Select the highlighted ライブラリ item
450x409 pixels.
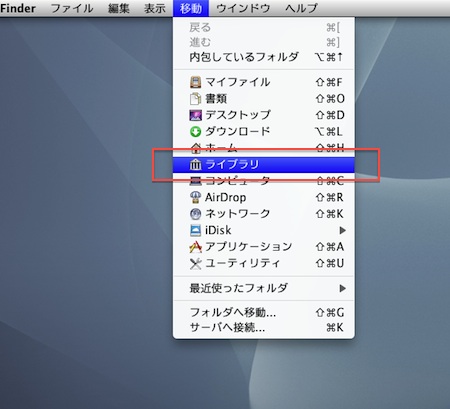tap(264, 164)
